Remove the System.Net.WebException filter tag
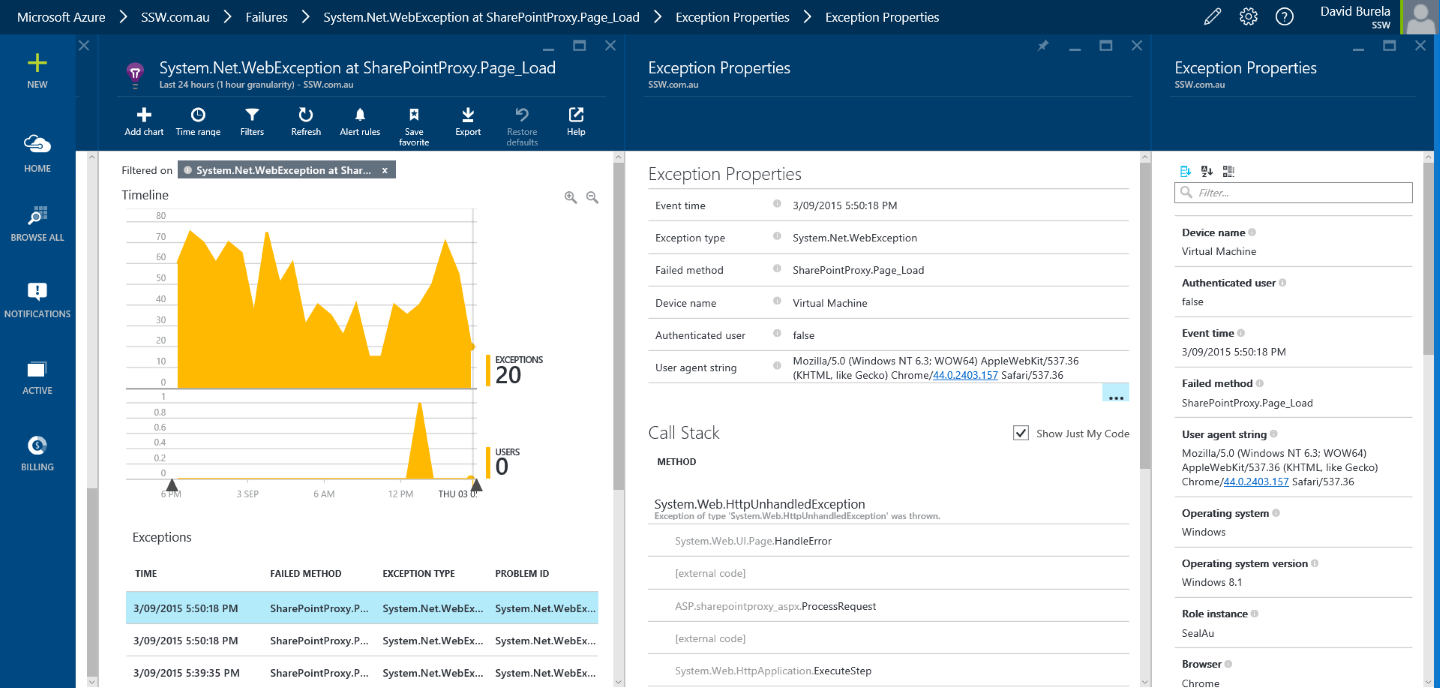This screenshot has width=1440, height=688. (x=385, y=170)
